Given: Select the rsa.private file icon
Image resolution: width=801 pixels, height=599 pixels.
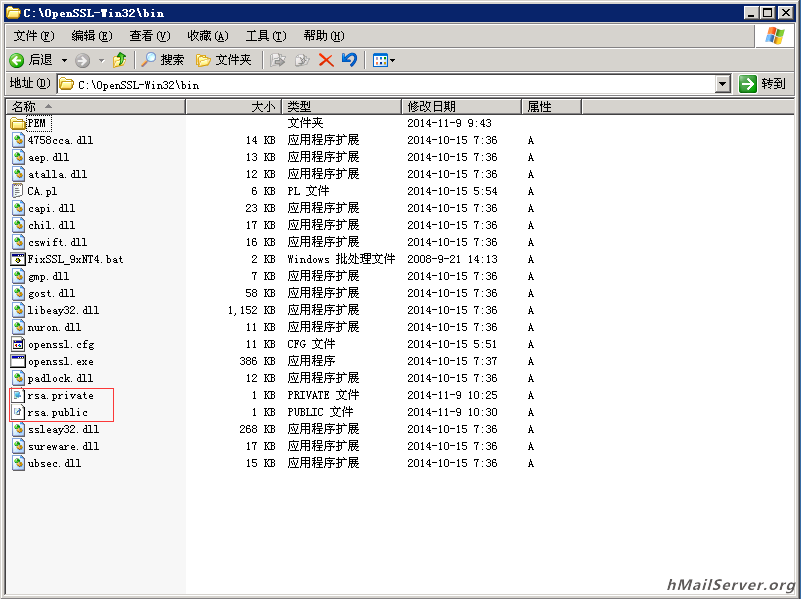Looking at the screenshot, I should point(18,395).
